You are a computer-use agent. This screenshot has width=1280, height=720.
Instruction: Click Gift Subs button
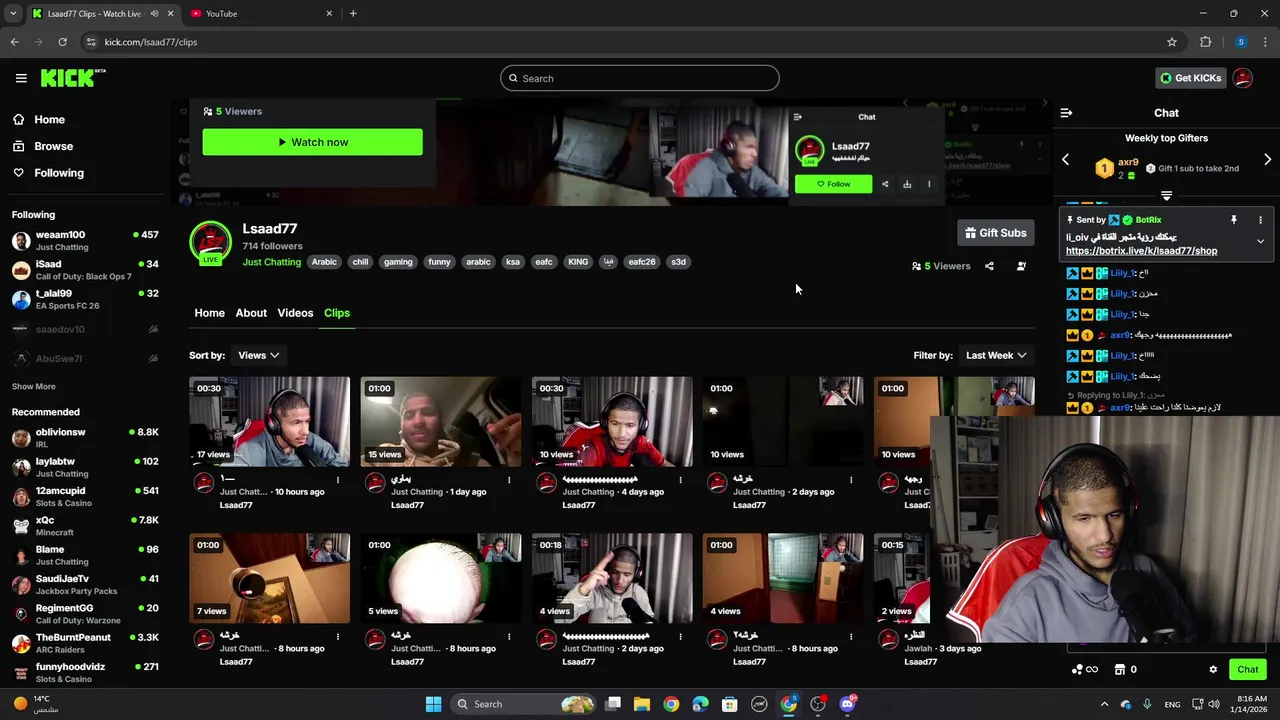[995, 233]
